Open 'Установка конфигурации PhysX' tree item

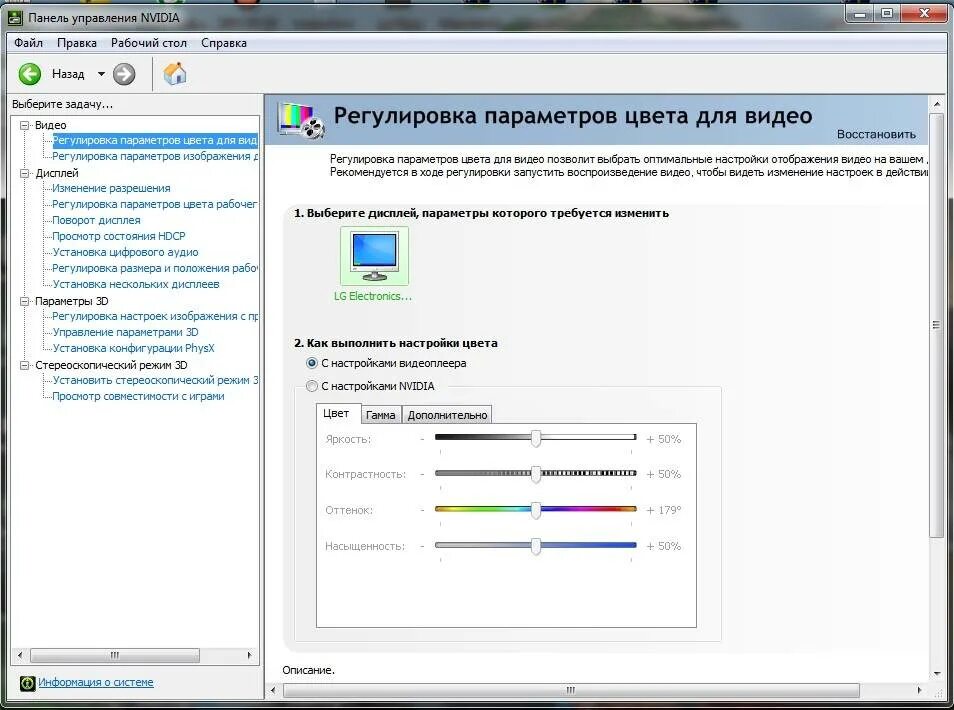pos(133,348)
